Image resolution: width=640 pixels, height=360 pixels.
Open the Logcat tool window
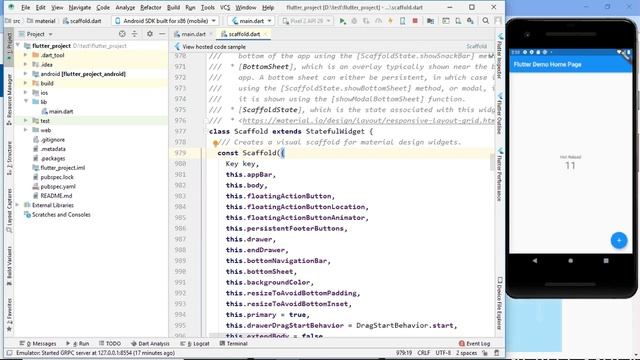195,344
